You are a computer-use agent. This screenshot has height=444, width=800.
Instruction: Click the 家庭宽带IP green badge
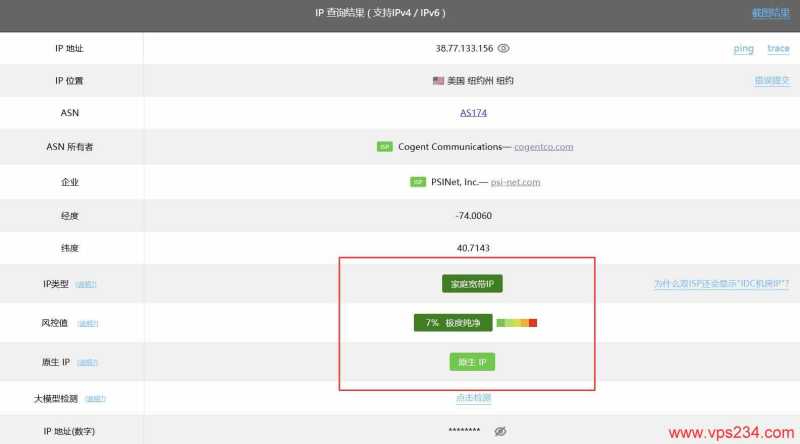[x=473, y=285]
